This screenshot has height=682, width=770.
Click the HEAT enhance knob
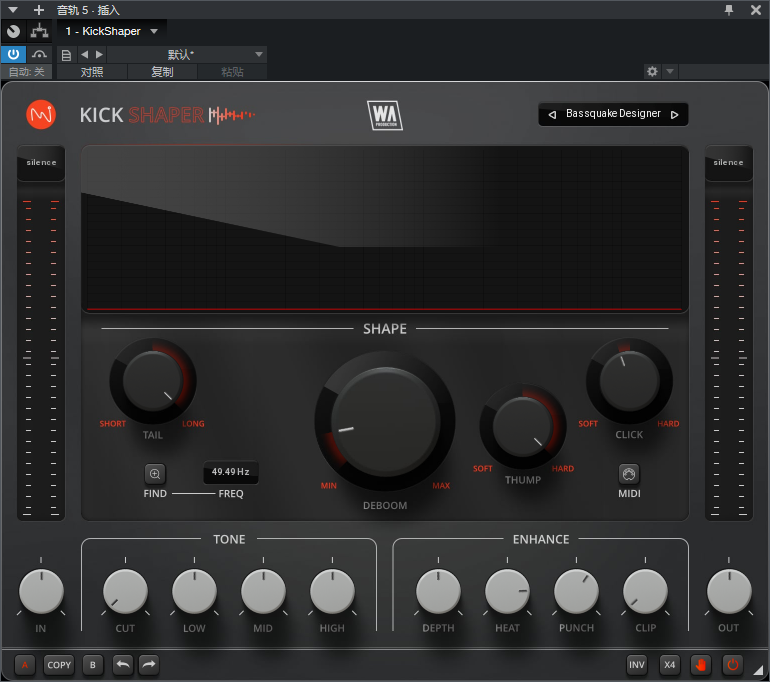[507, 592]
